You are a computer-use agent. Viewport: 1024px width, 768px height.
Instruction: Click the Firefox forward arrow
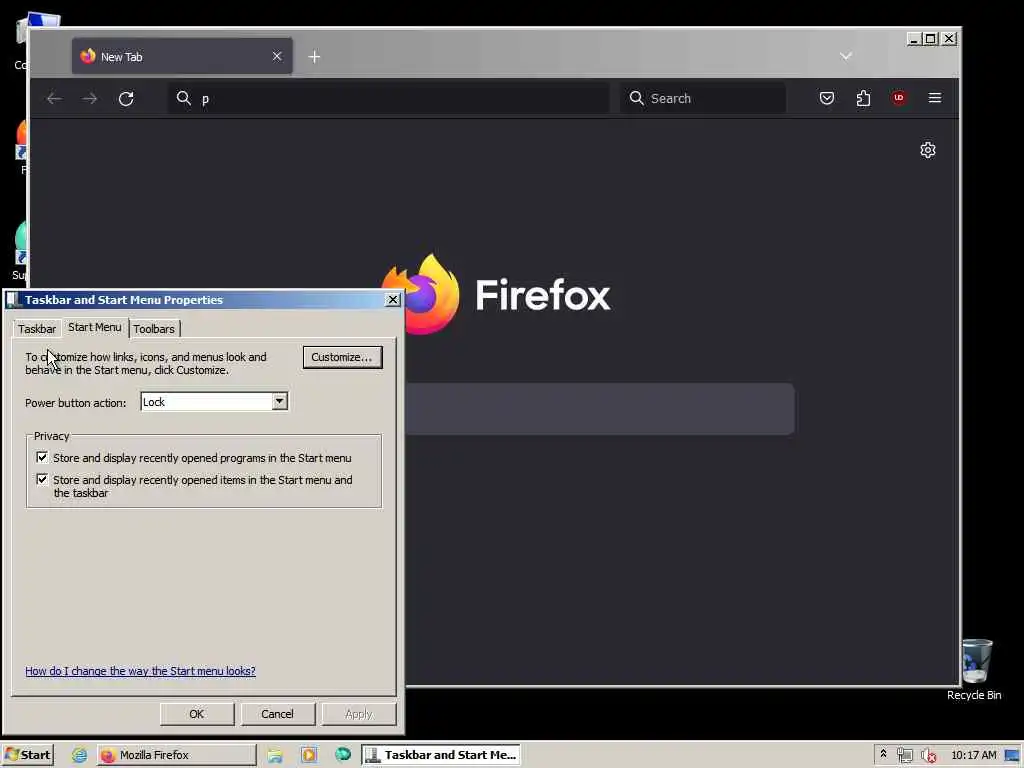tap(90, 99)
